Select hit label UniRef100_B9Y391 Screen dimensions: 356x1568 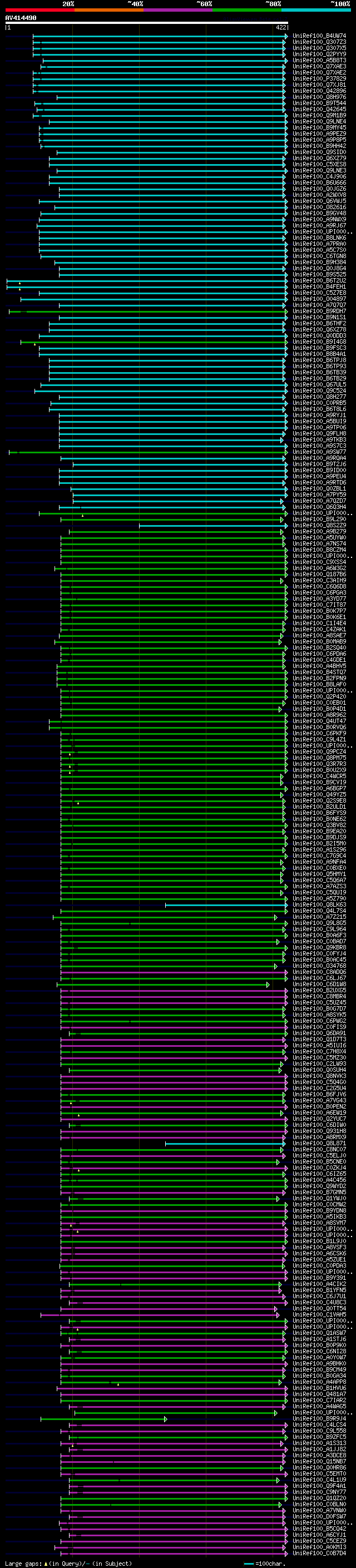(x=319, y=1278)
